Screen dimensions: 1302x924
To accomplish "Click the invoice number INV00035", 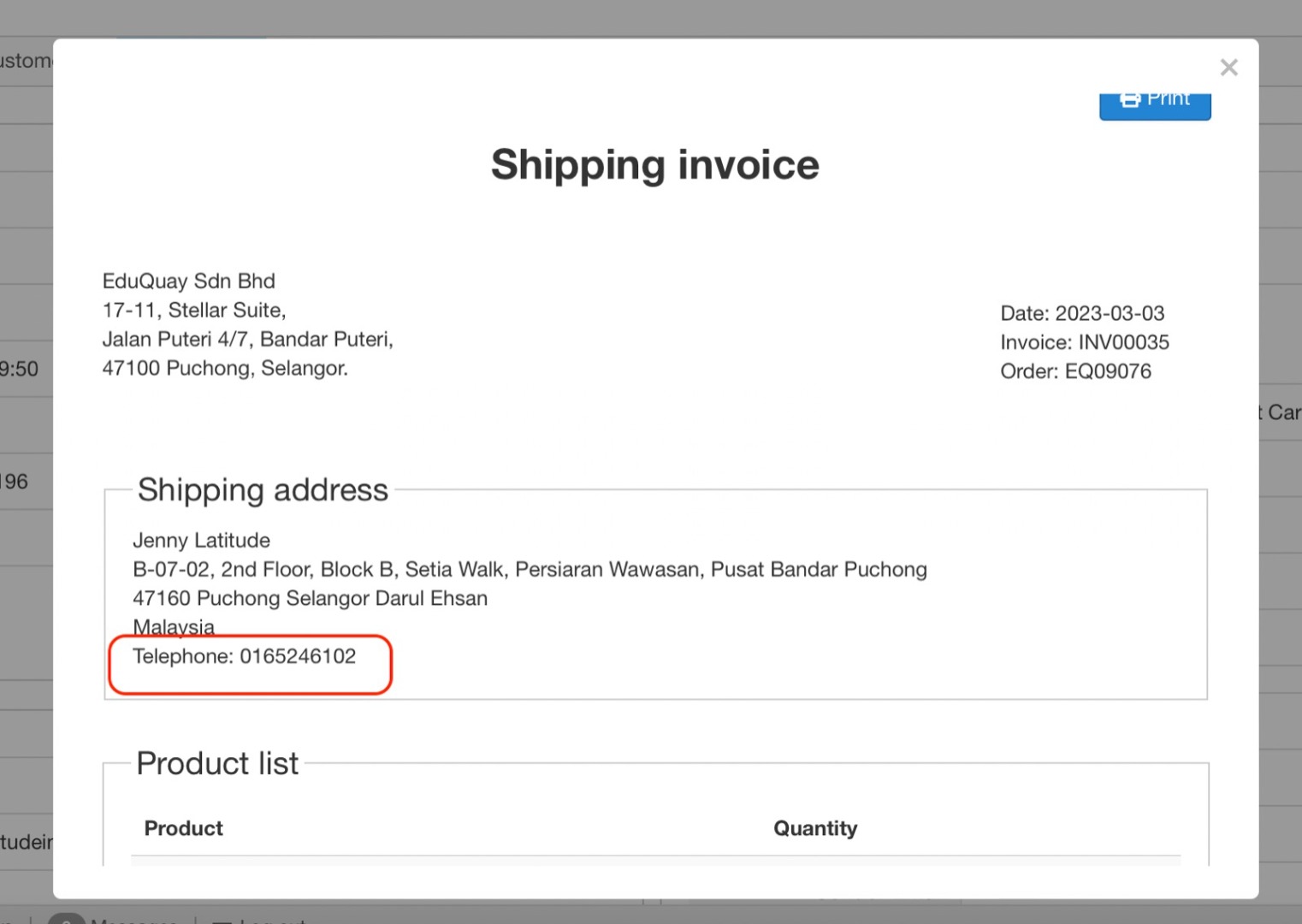I will [1123, 342].
